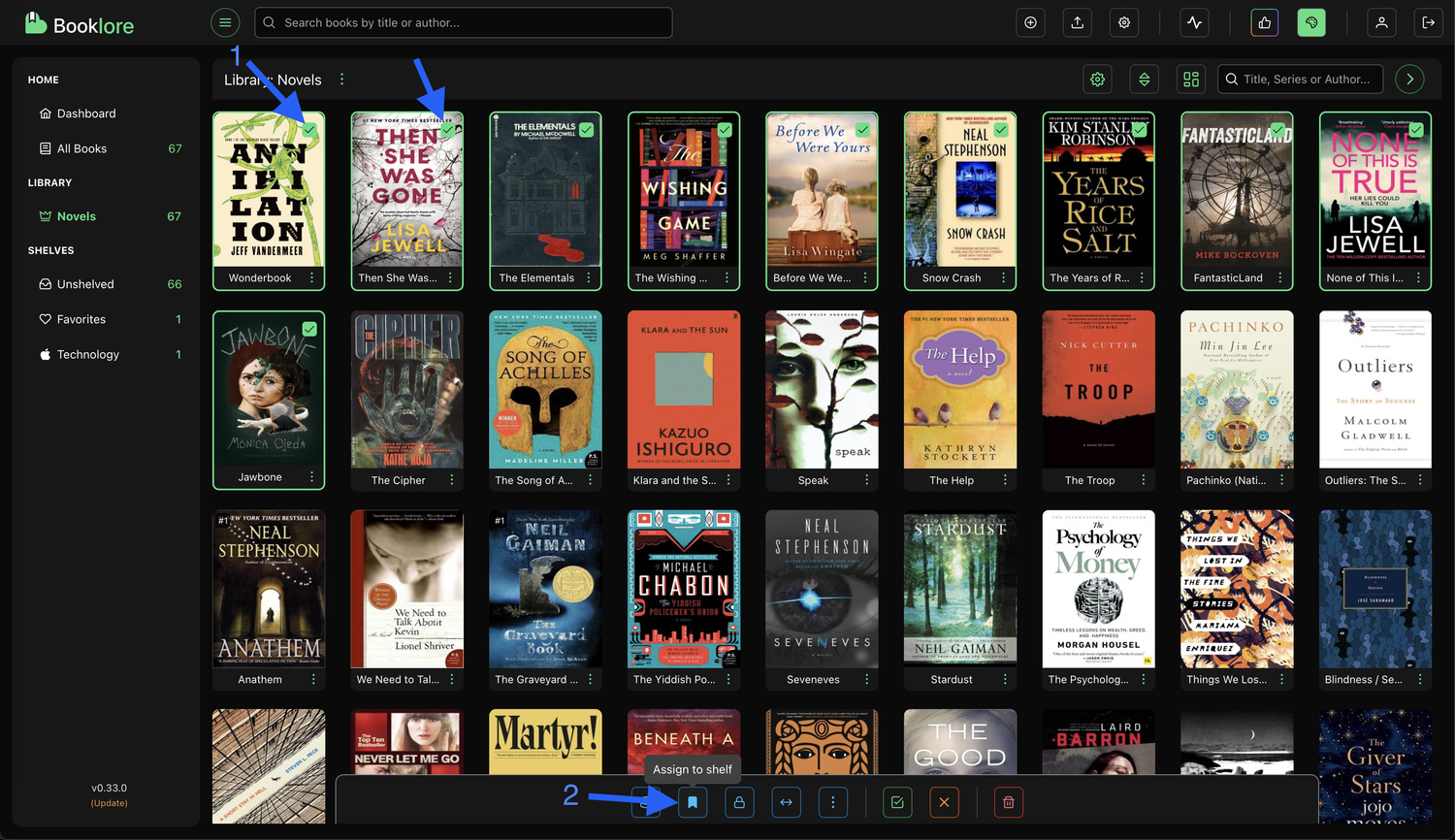Open the three-dot menu for Library: Novels
The height and width of the screenshot is (840, 1455).
(341, 79)
